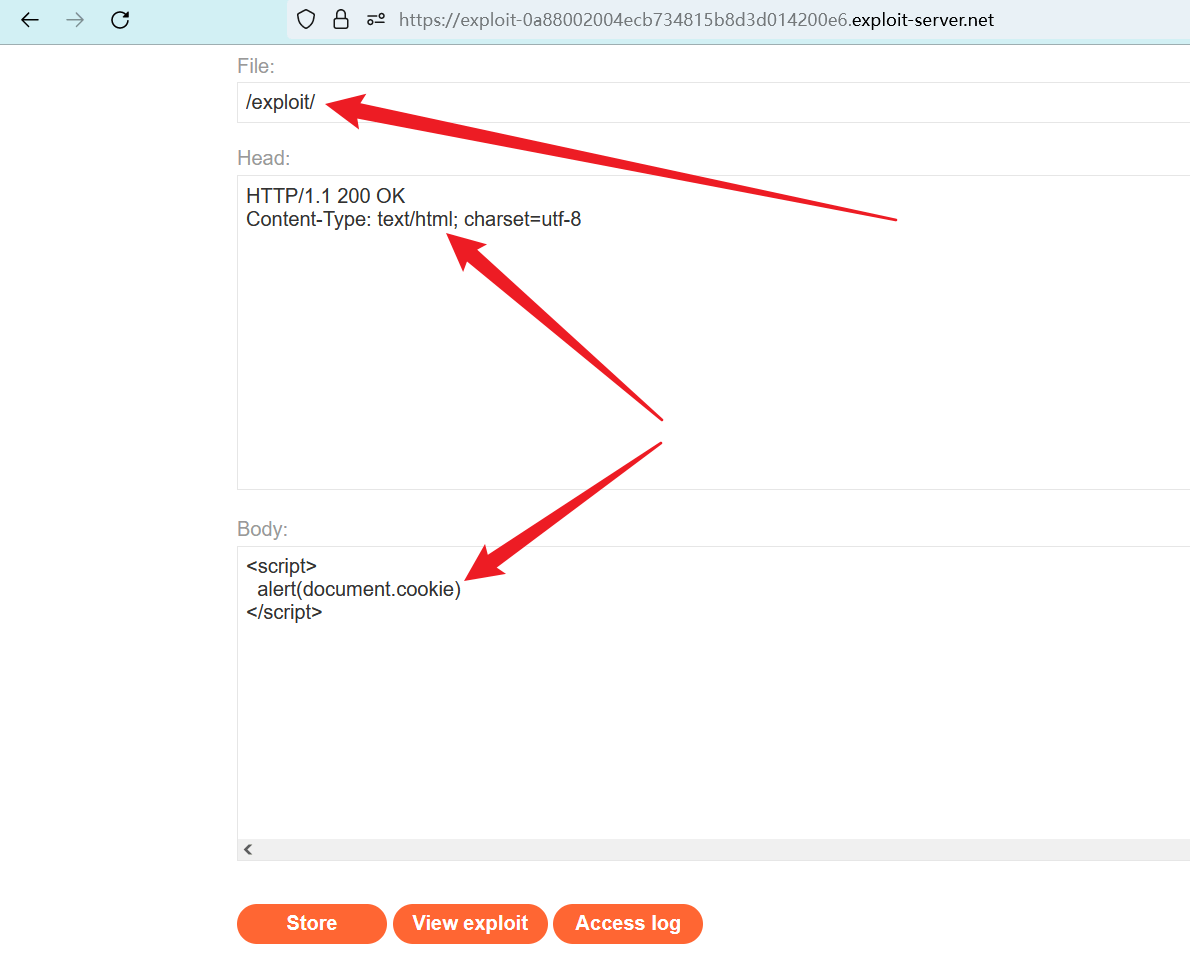Image resolution: width=1190 pixels, height=958 pixels.
Task: Click the closing </script> tag line
Action: tap(285, 612)
